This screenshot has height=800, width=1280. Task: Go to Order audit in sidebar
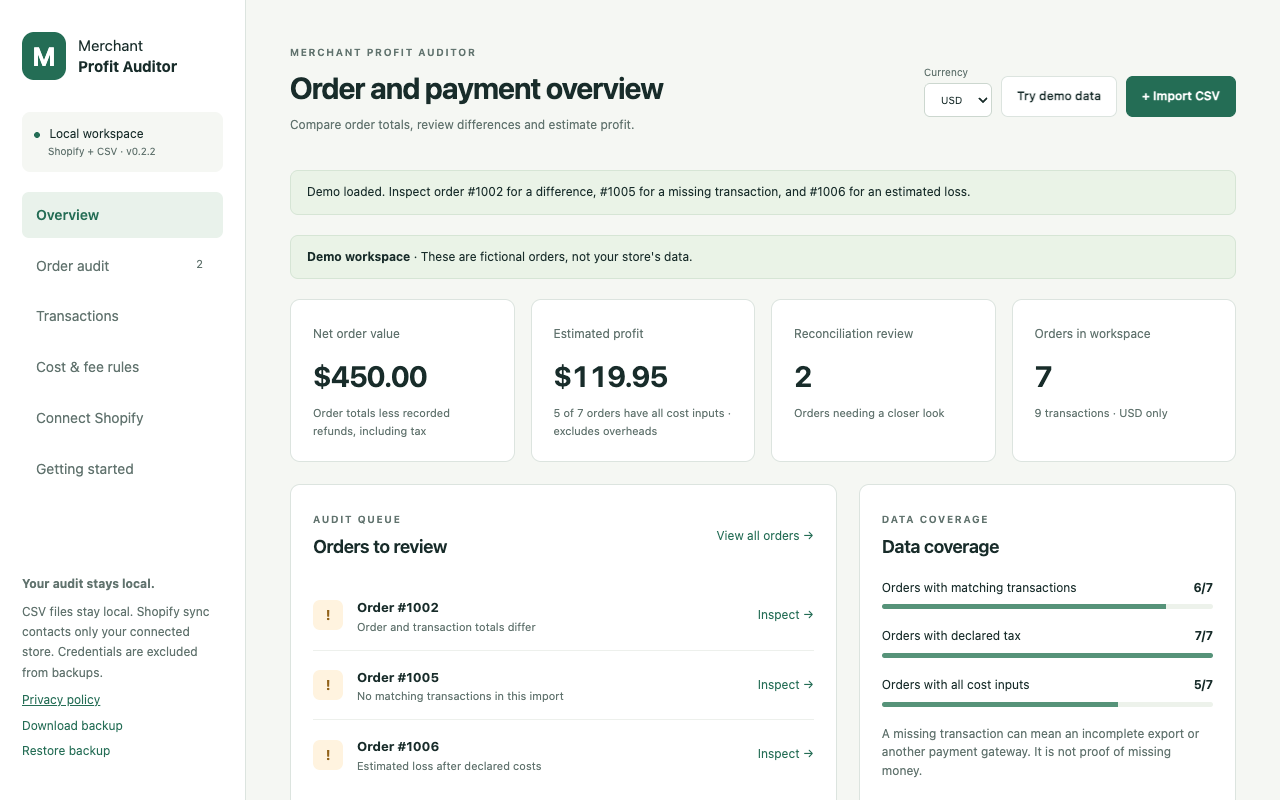click(x=122, y=266)
